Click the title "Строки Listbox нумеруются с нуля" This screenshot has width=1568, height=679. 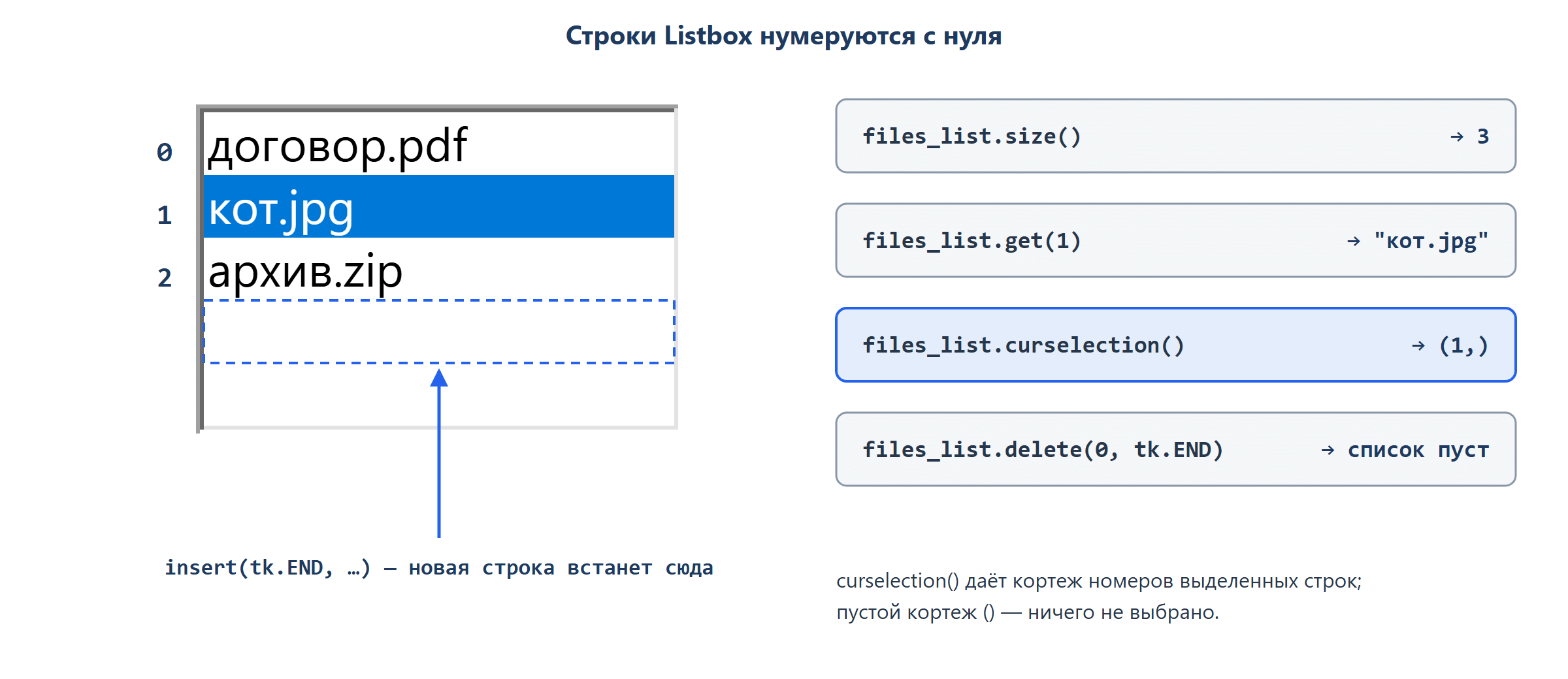click(783, 36)
